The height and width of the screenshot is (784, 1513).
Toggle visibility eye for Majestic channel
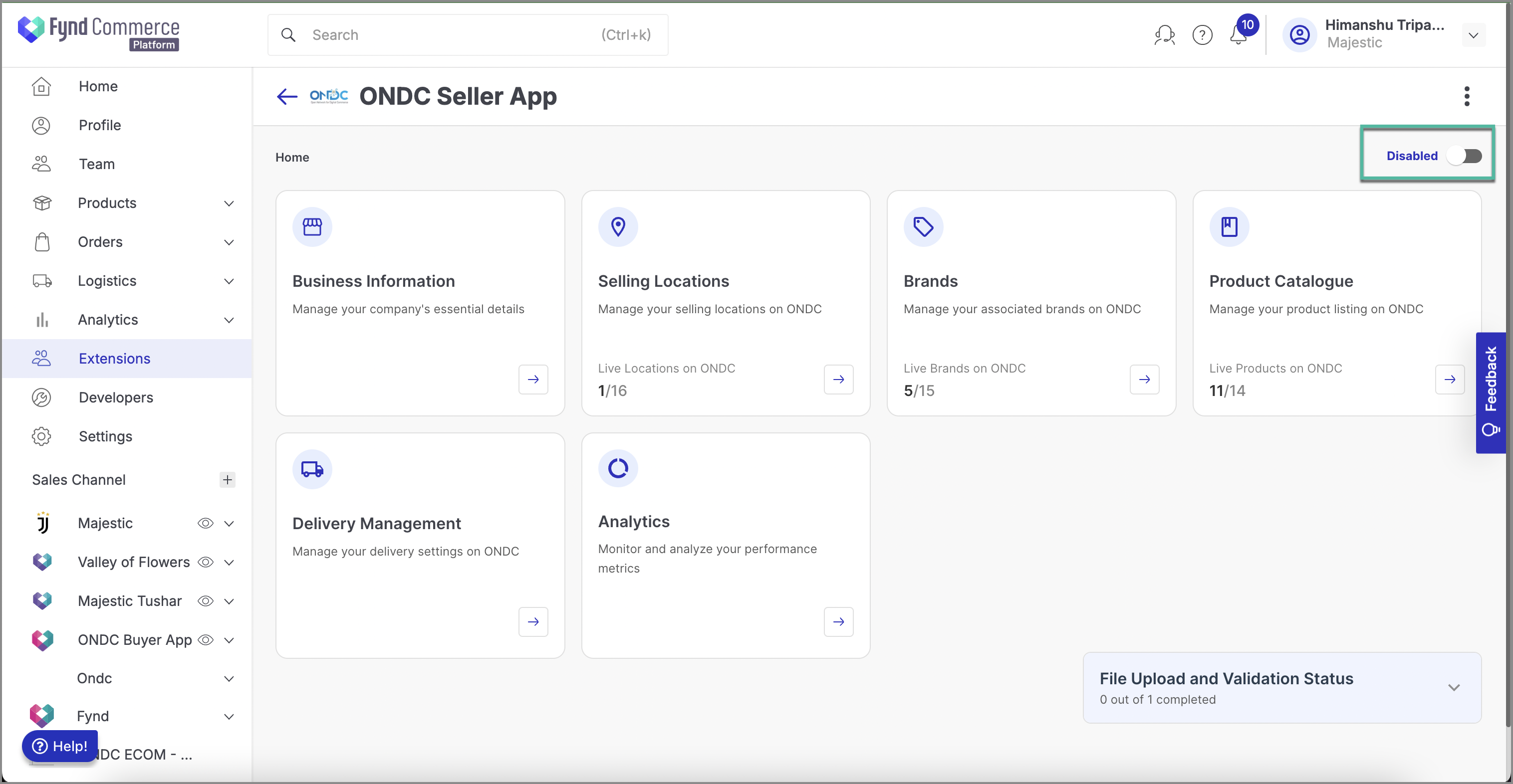[206, 523]
